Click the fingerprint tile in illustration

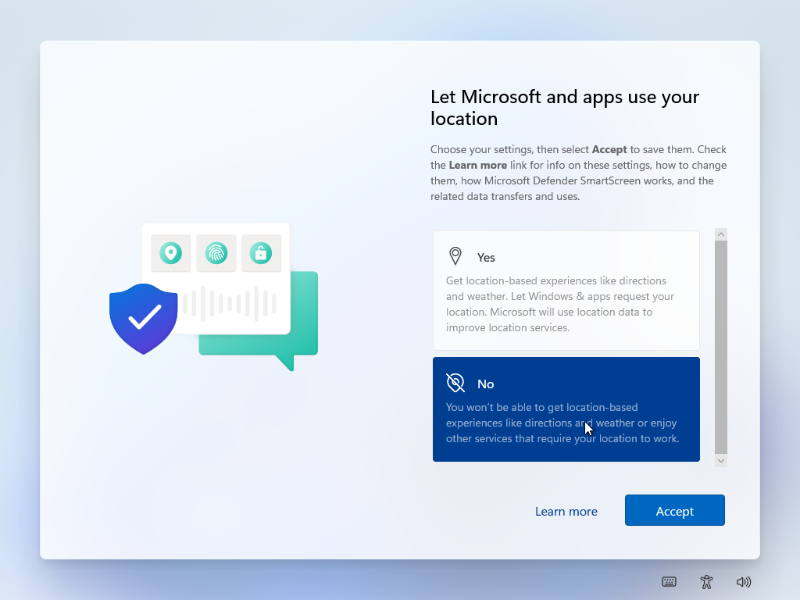(x=216, y=253)
